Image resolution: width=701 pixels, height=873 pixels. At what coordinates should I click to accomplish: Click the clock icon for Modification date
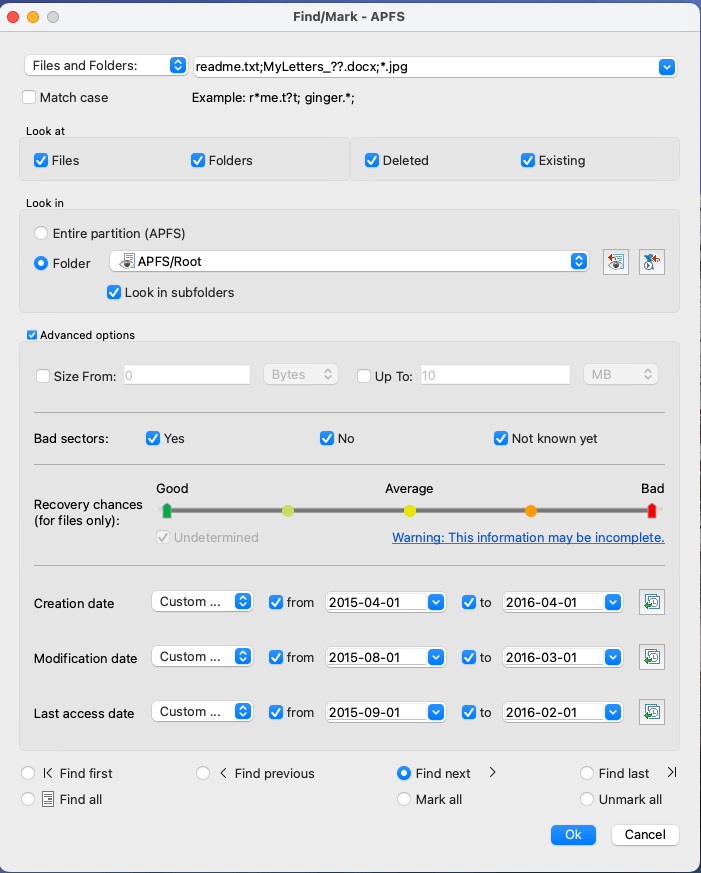point(651,657)
